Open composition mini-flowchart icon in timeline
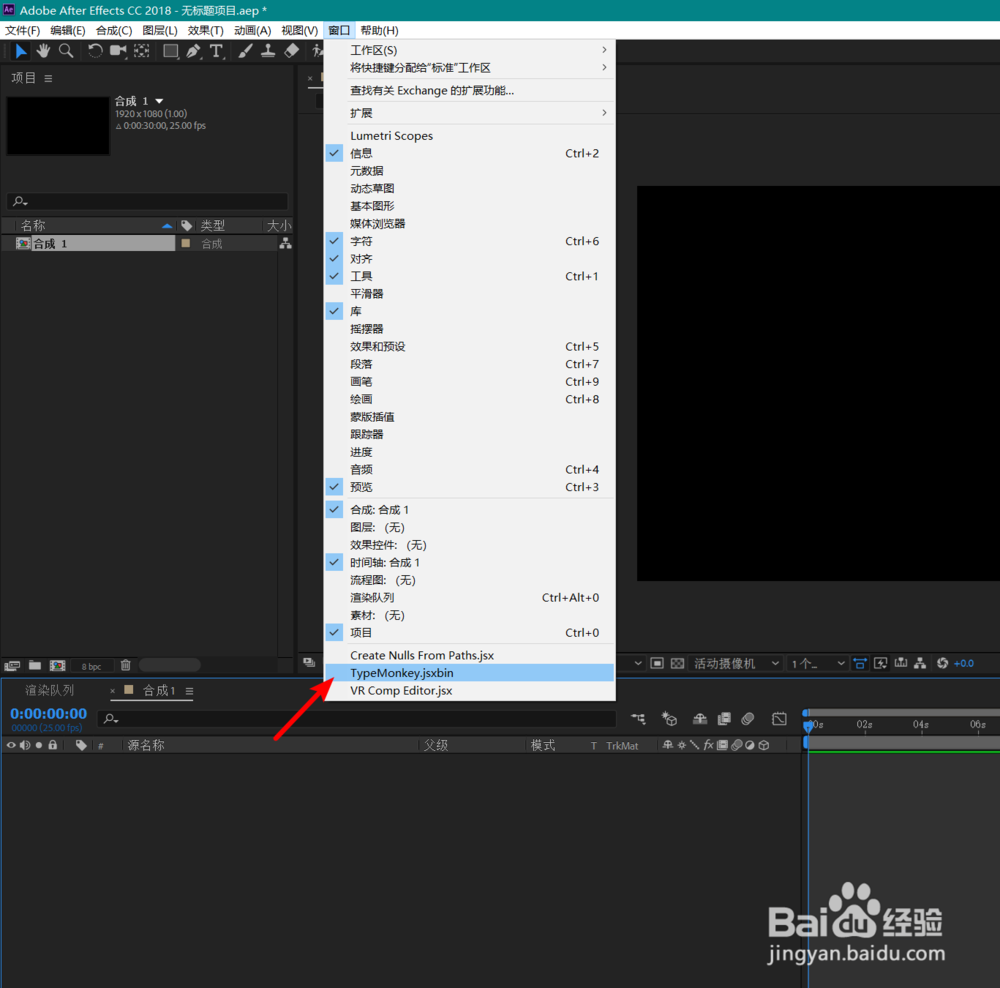 click(x=638, y=719)
